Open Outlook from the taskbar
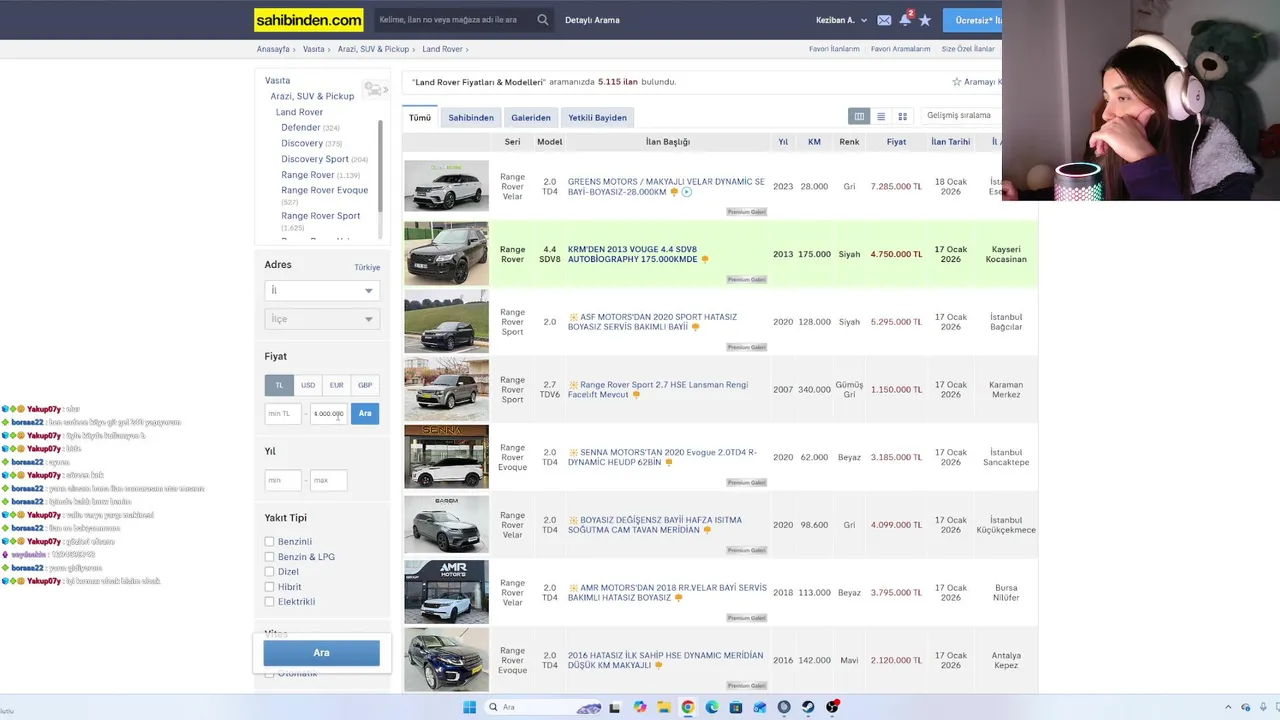Viewport: 1280px width, 720px height. (760, 707)
